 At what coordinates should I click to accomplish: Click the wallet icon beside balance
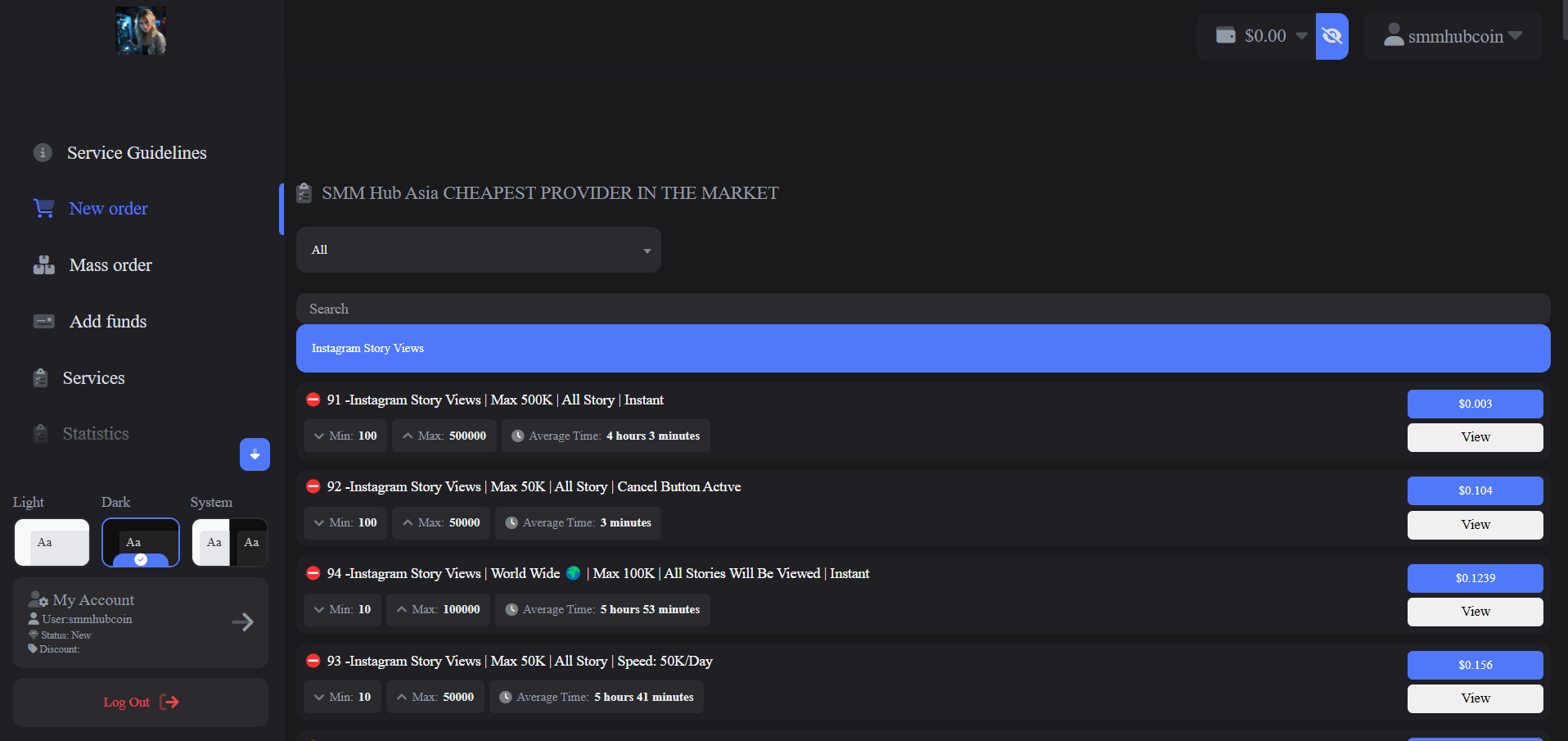click(x=1225, y=36)
